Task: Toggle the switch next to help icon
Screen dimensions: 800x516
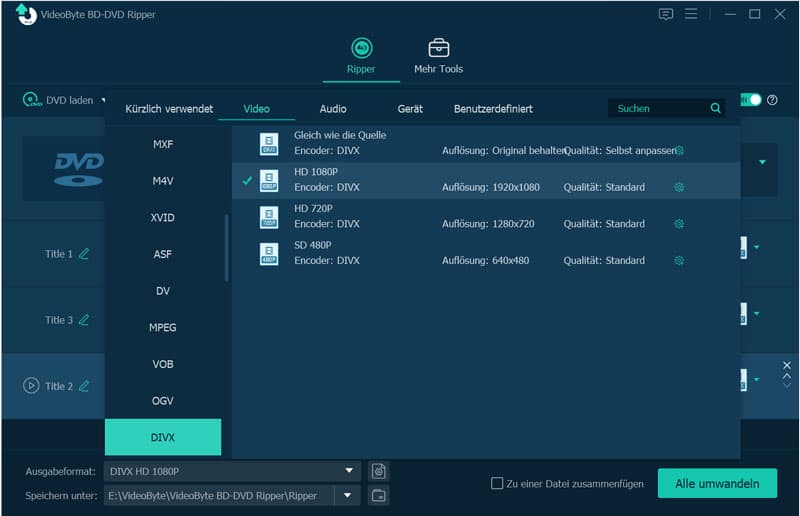Action: coord(751,100)
